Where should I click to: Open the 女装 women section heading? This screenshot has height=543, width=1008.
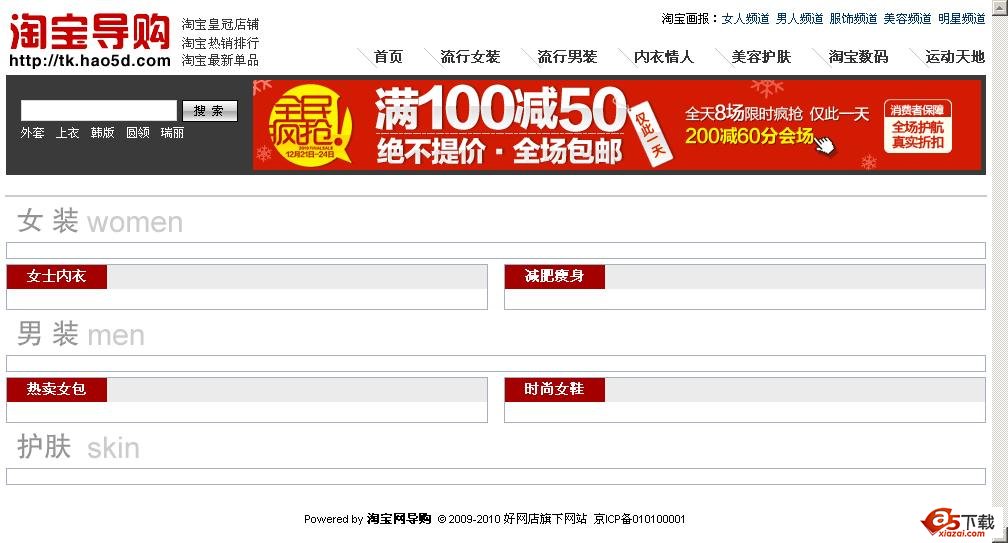(100, 221)
